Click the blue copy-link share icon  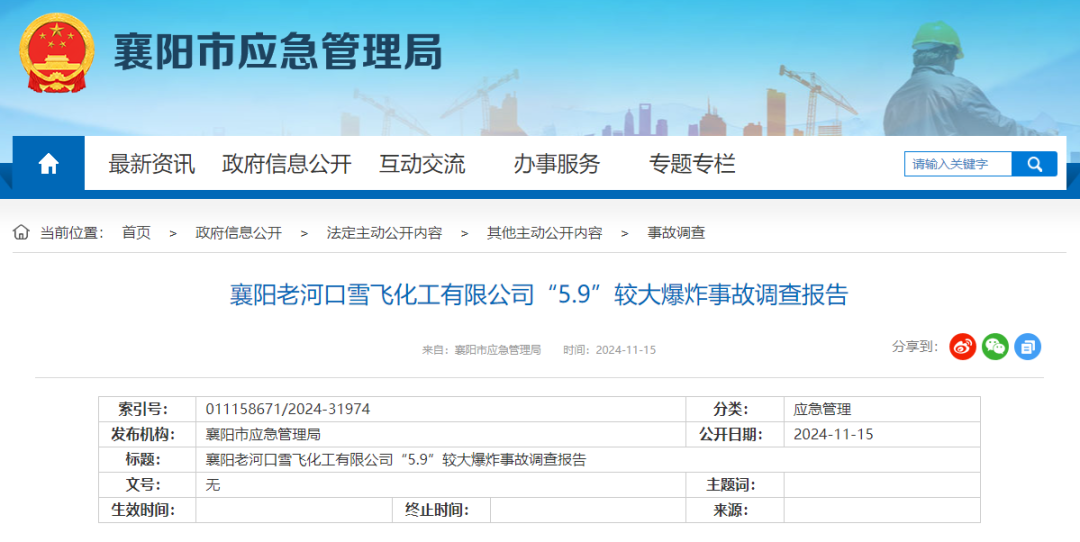click(x=1027, y=346)
